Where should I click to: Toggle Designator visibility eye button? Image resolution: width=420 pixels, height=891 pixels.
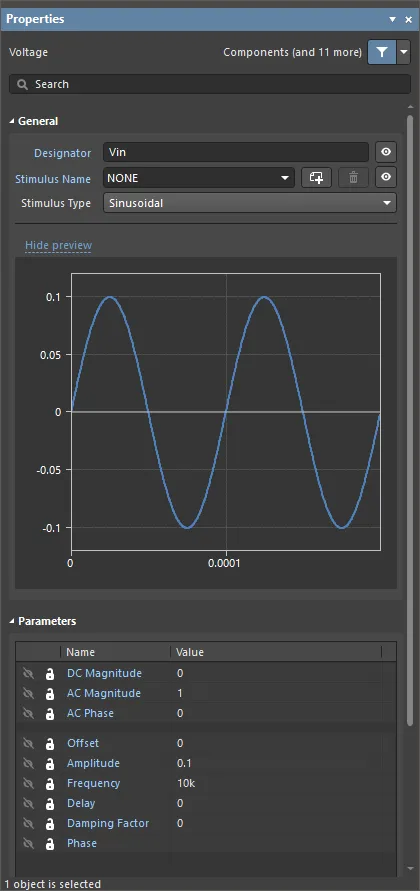coord(386,152)
